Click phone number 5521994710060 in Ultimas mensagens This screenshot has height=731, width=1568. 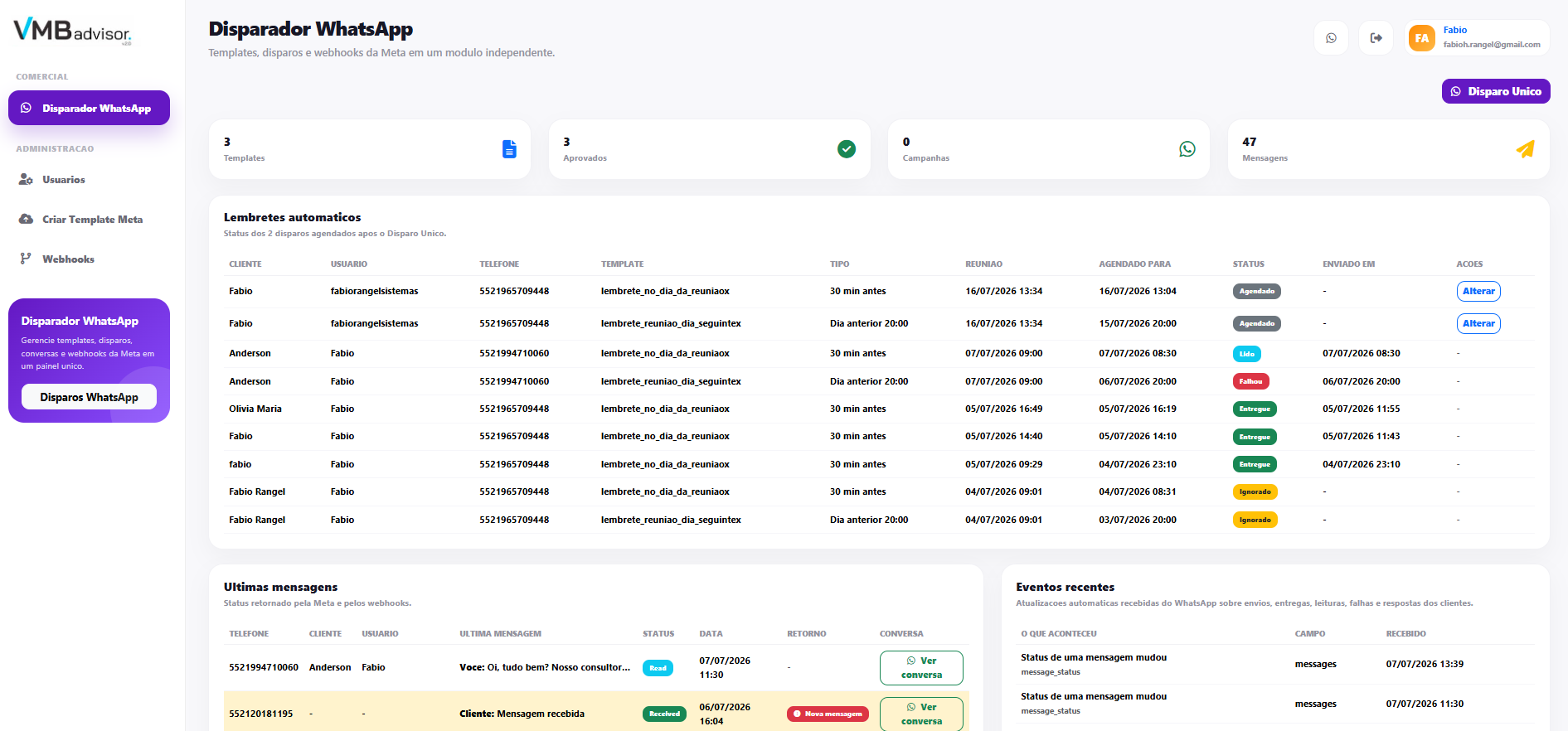(x=264, y=667)
